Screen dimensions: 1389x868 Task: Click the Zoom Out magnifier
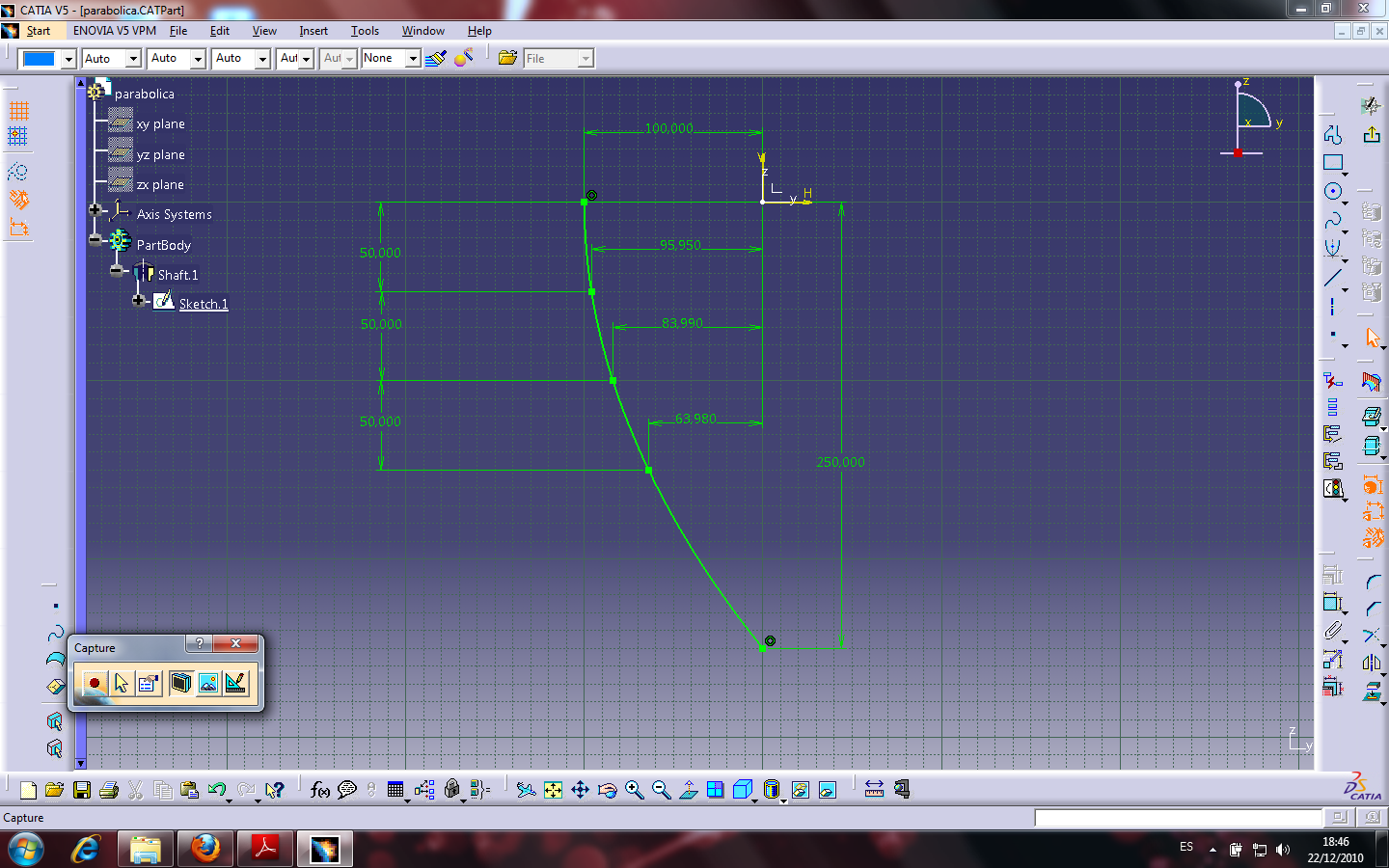[661, 790]
